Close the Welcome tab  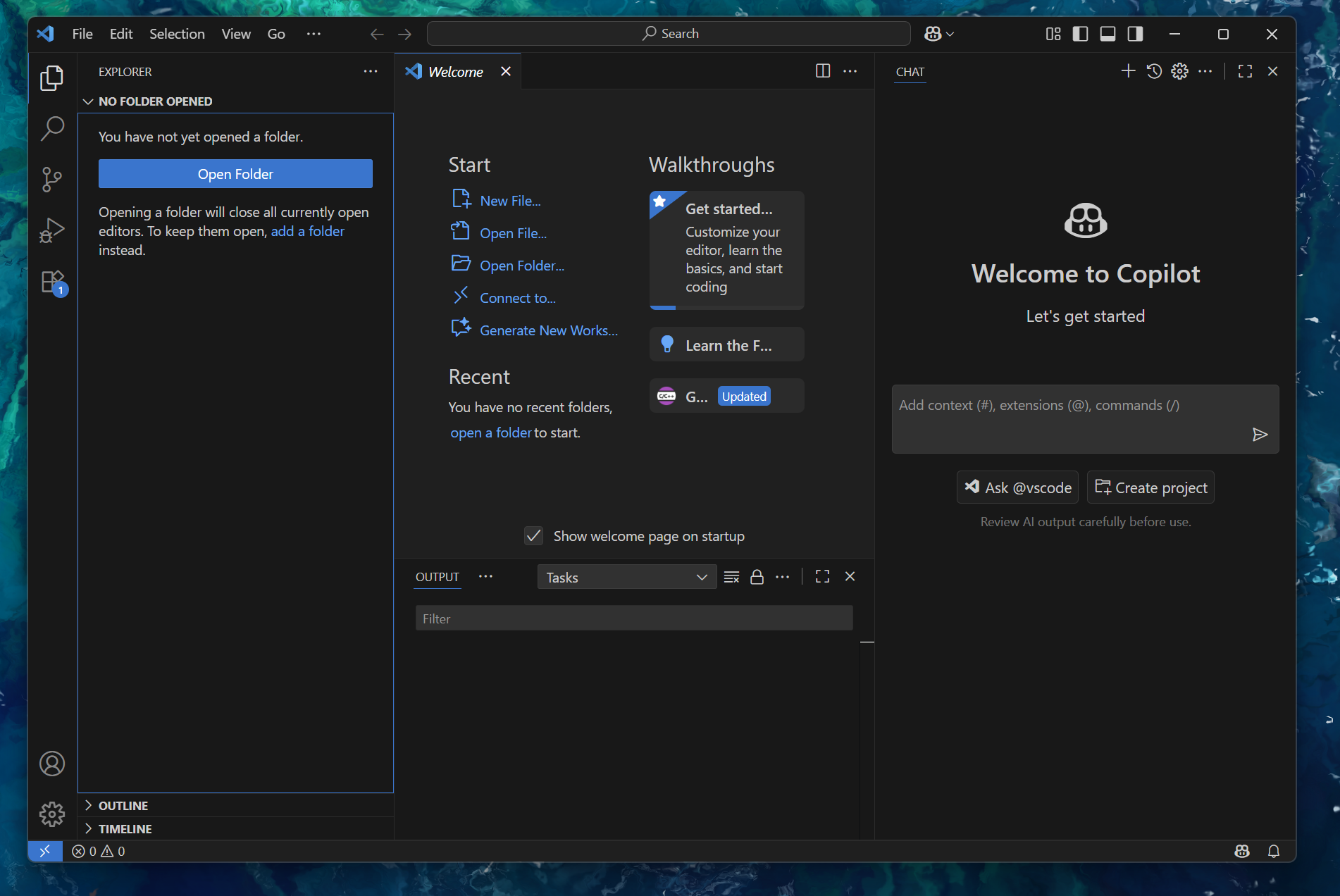pyautogui.click(x=505, y=71)
